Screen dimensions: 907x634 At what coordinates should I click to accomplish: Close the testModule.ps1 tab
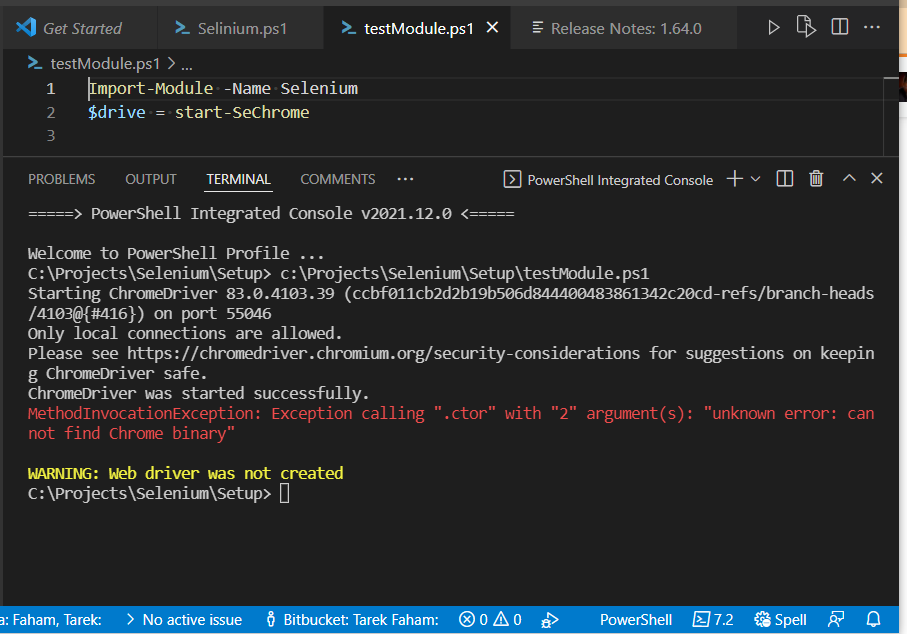tap(492, 27)
